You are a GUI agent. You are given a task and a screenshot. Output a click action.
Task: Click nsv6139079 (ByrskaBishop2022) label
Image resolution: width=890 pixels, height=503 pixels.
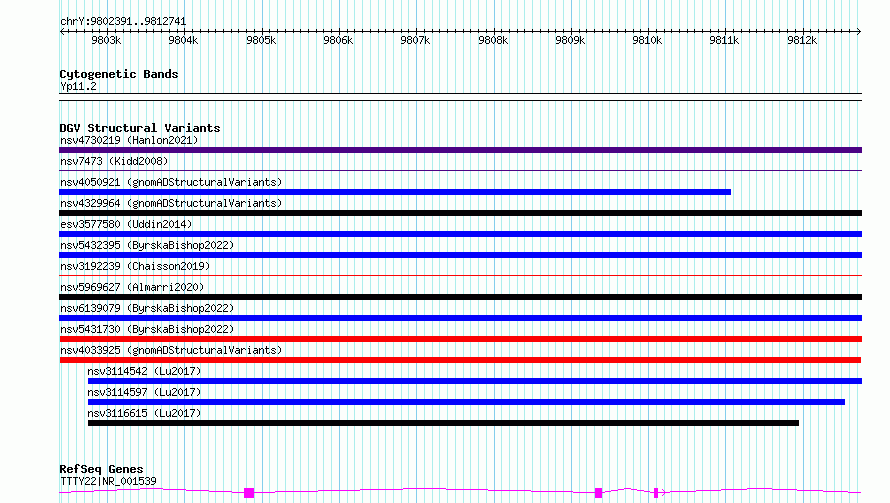coord(147,308)
